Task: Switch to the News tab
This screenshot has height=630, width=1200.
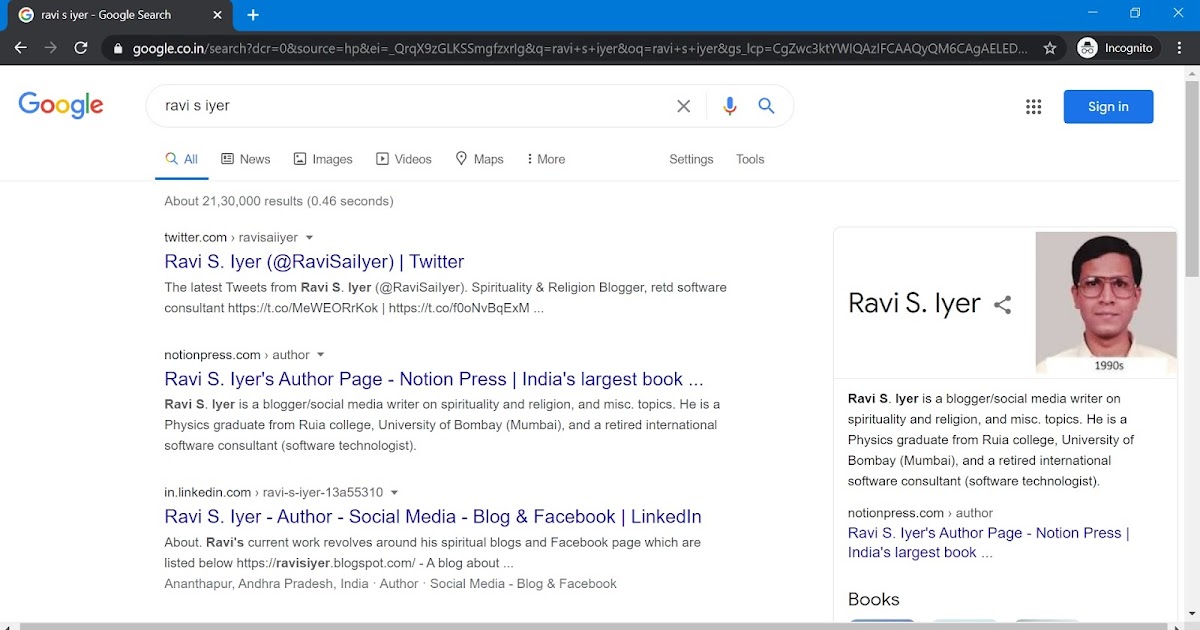Action: point(245,159)
